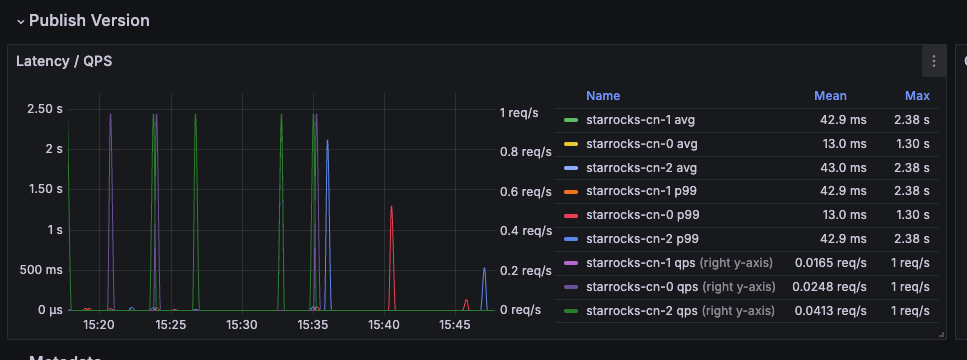
Task: Sort legend by Mean column header
Action: [x=830, y=96]
